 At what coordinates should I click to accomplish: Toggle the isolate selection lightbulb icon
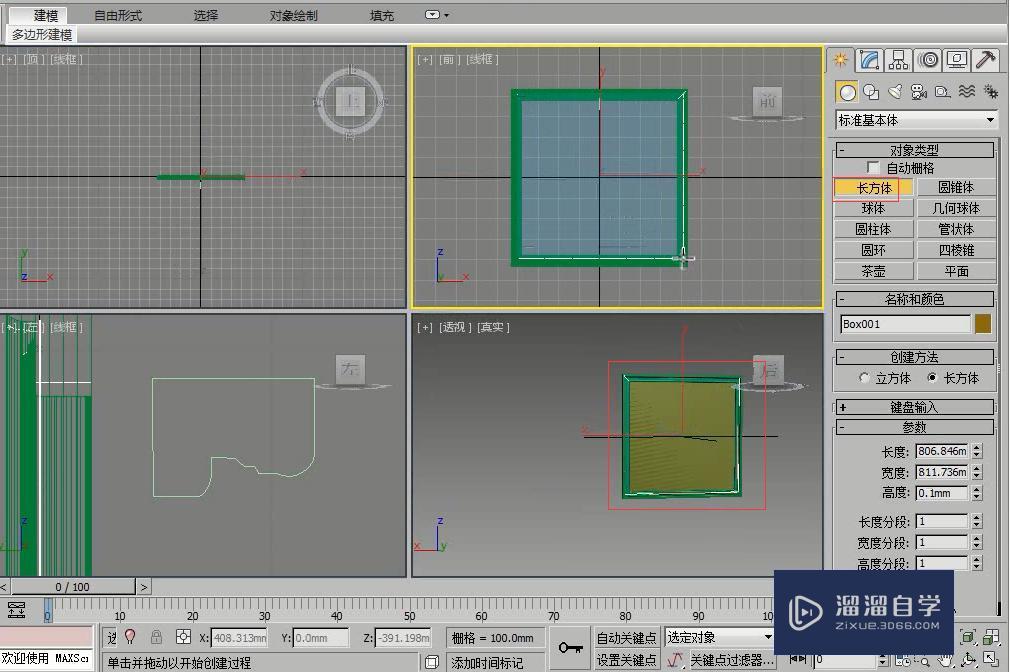click(131, 637)
